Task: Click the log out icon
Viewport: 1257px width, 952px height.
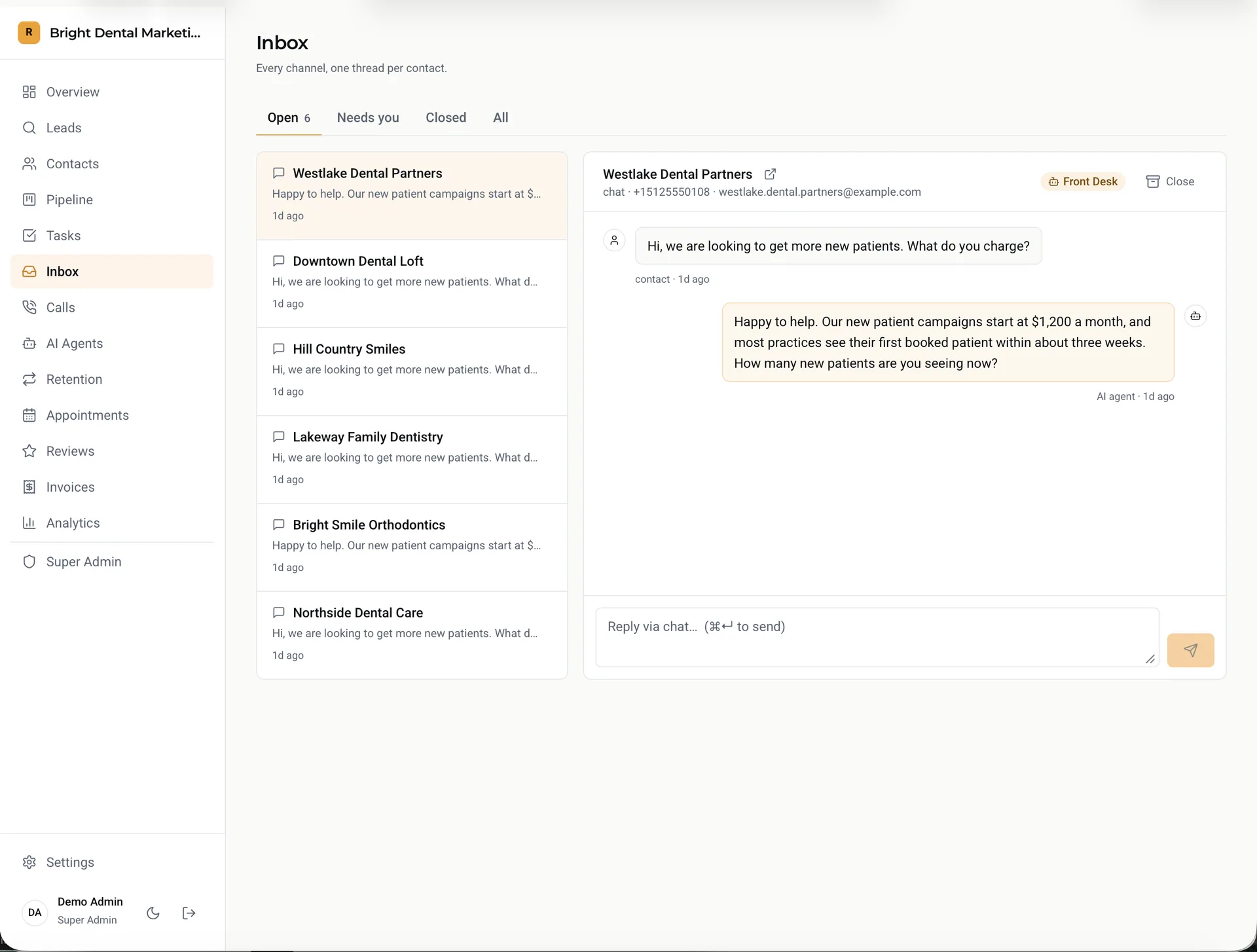Action: tap(189, 913)
